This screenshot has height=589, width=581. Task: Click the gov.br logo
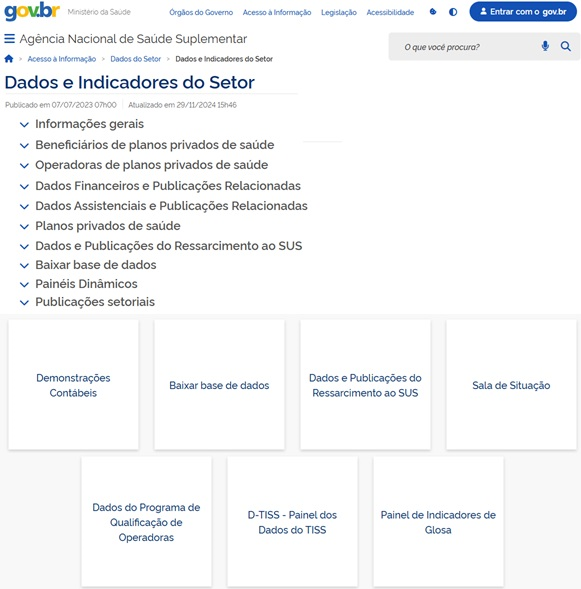[32, 11]
